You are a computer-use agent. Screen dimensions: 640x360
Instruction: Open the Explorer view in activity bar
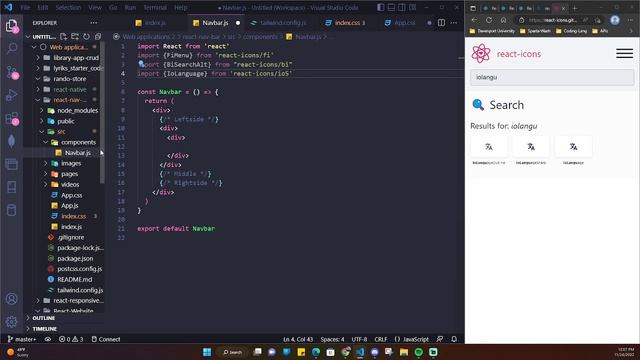coord(11,26)
